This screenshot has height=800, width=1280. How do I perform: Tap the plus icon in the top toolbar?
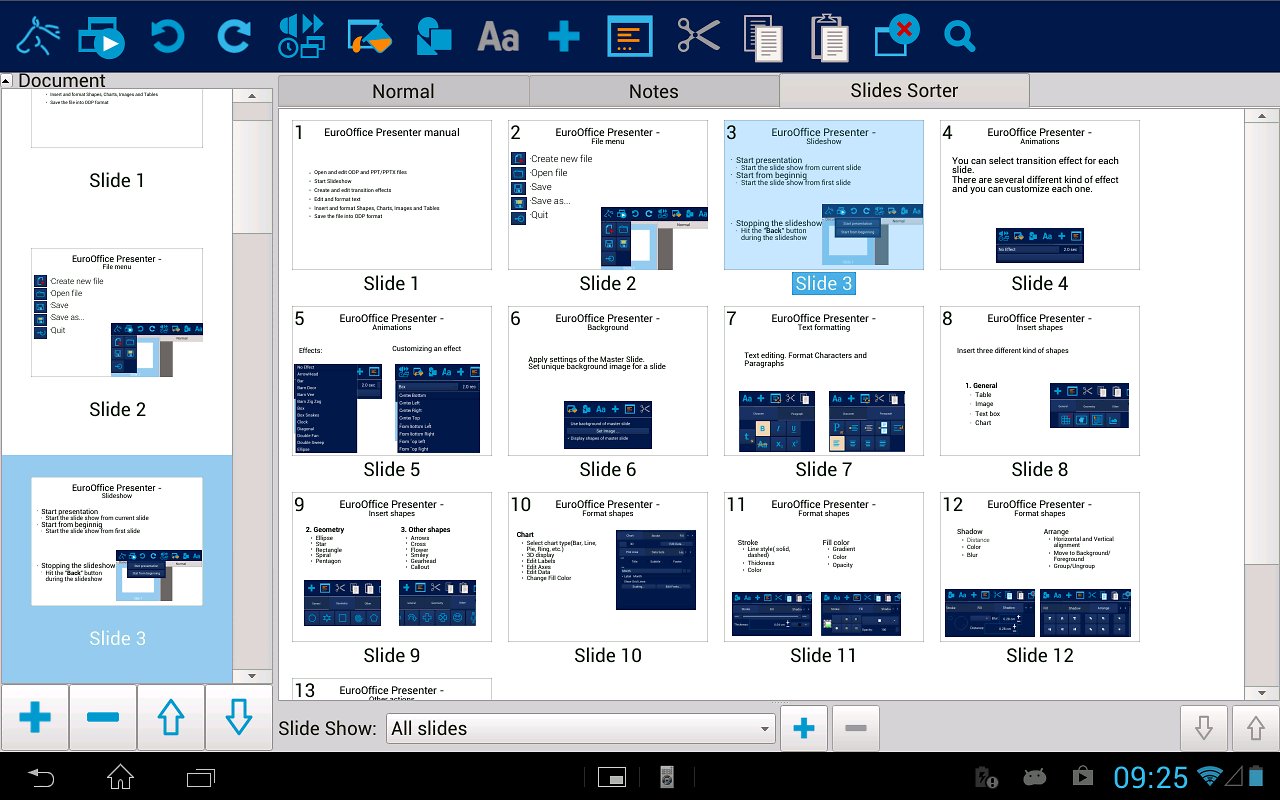564,37
